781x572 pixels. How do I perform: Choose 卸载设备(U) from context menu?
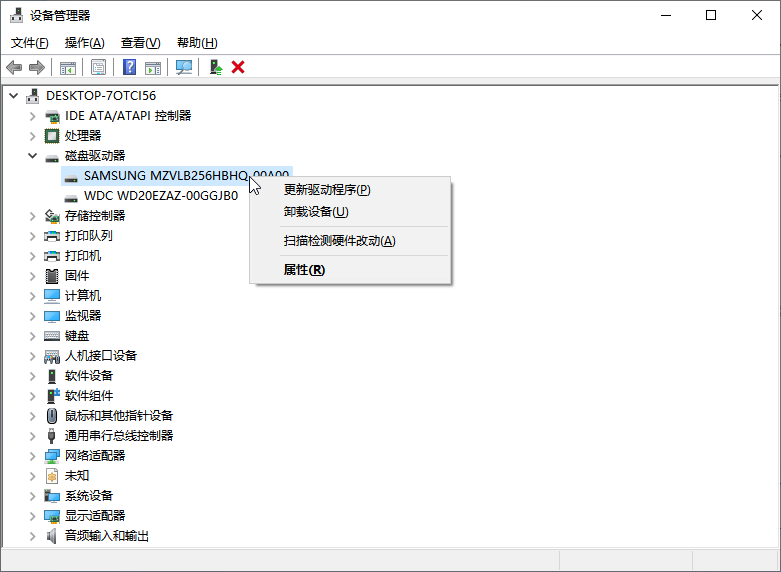click(x=350, y=212)
